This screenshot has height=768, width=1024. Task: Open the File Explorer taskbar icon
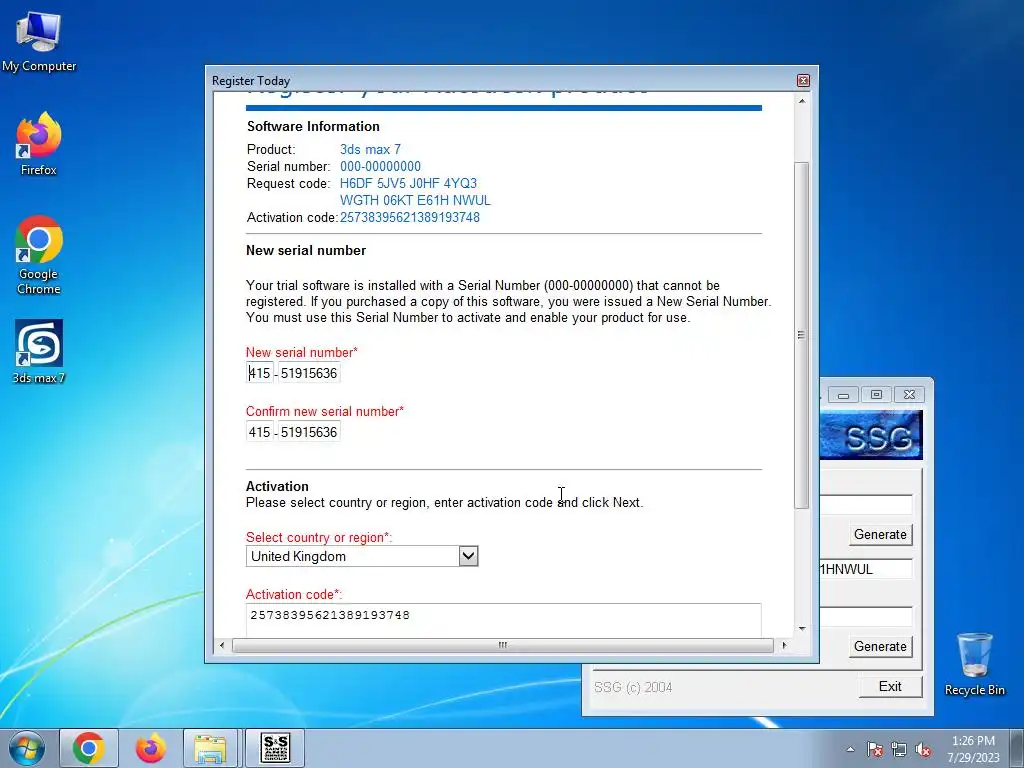[211, 748]
